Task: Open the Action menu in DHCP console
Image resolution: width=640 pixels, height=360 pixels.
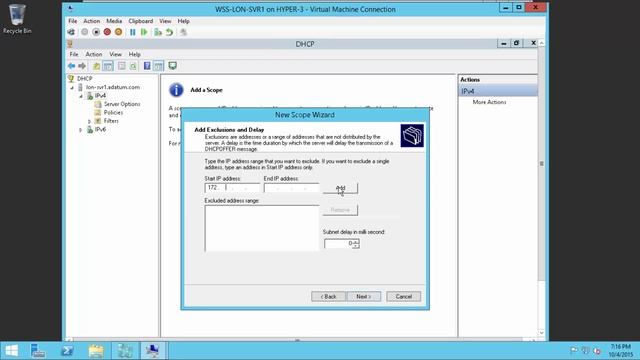Action: click(93, 54)
